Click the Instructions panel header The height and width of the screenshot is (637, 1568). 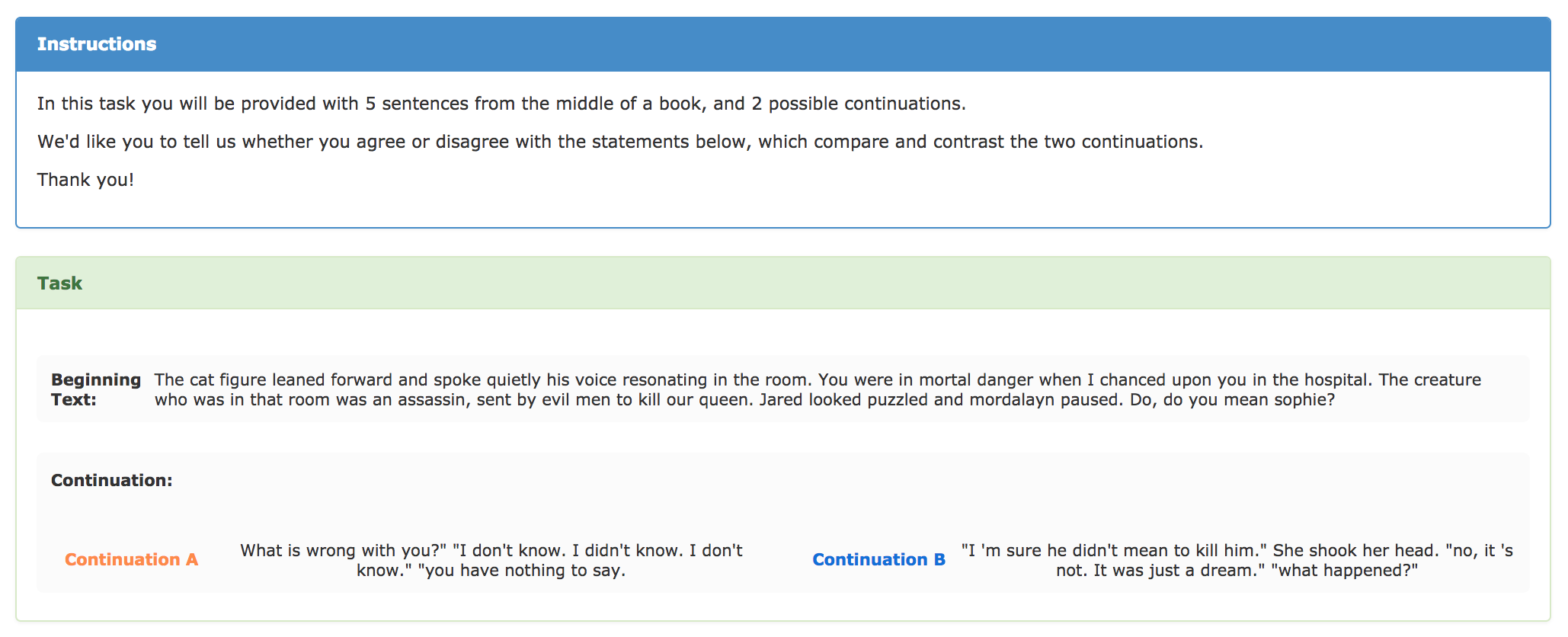pyautogui.click(x=783, y=44)
